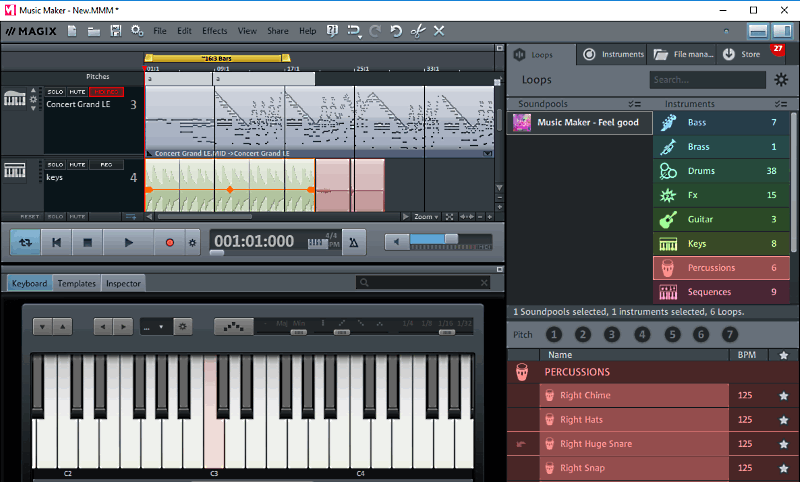Image resolution: width=800 pixels, height=482 pixels.
Task: Expand Soundpools selection options icon
Action: pyautogui.click(x=634, y=104)
